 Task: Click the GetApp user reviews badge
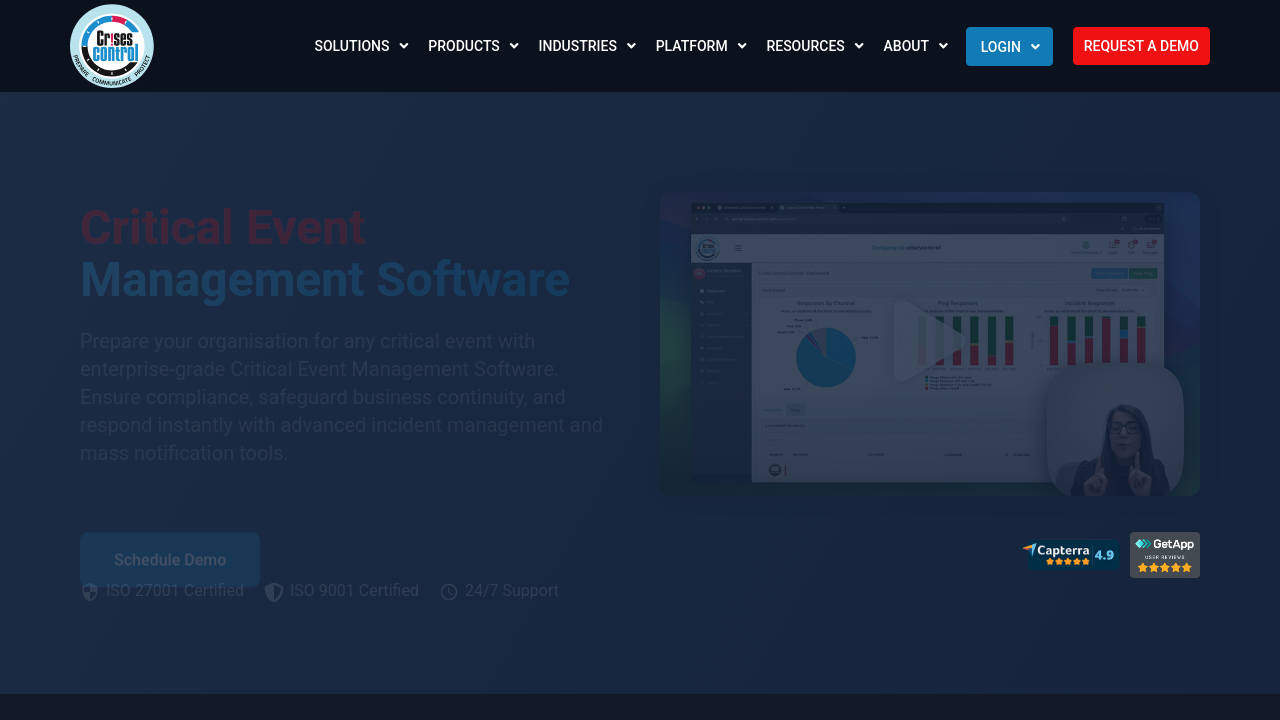click(1164, 555)
